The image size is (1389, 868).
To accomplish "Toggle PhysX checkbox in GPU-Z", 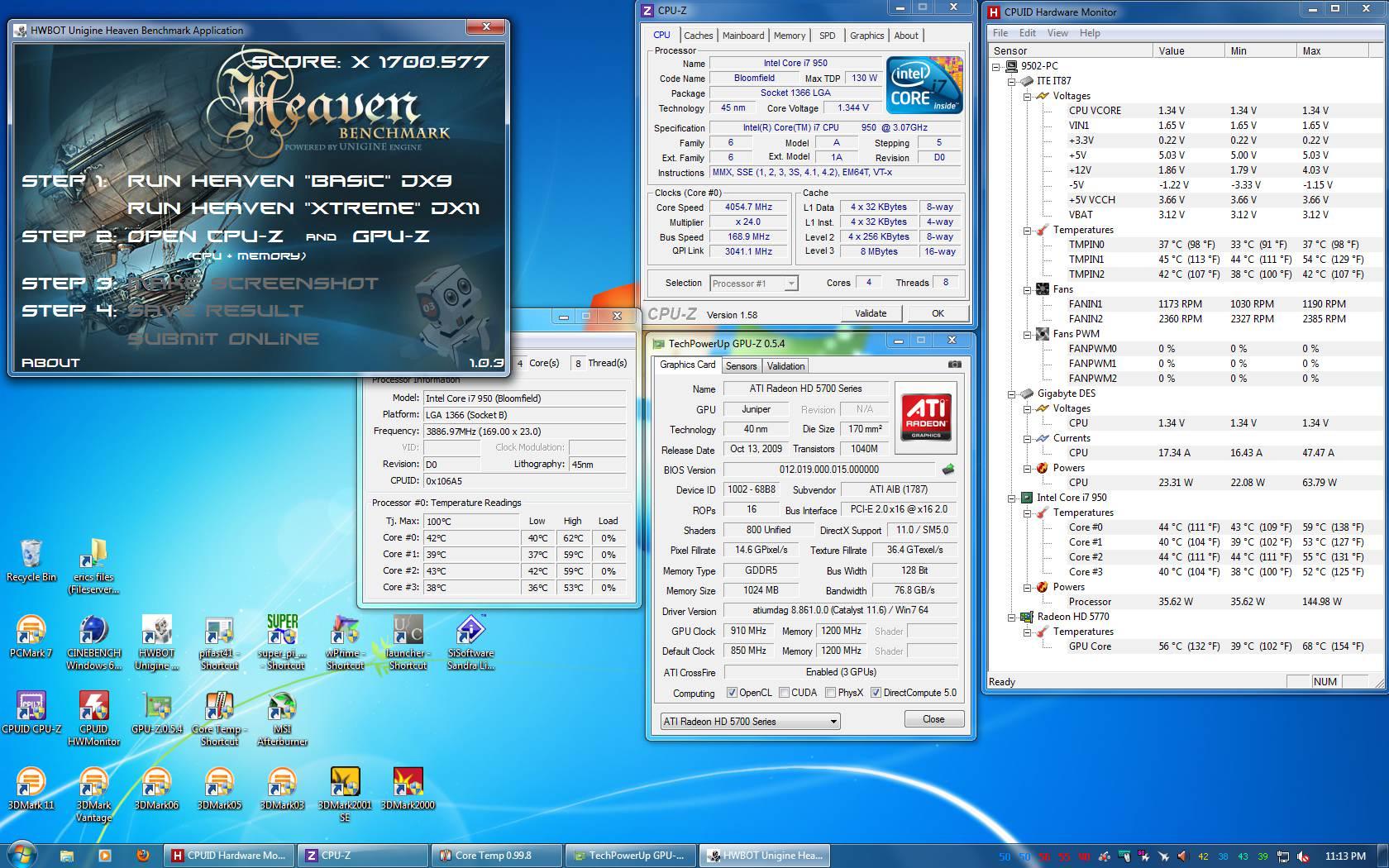I will click(830, 693).
